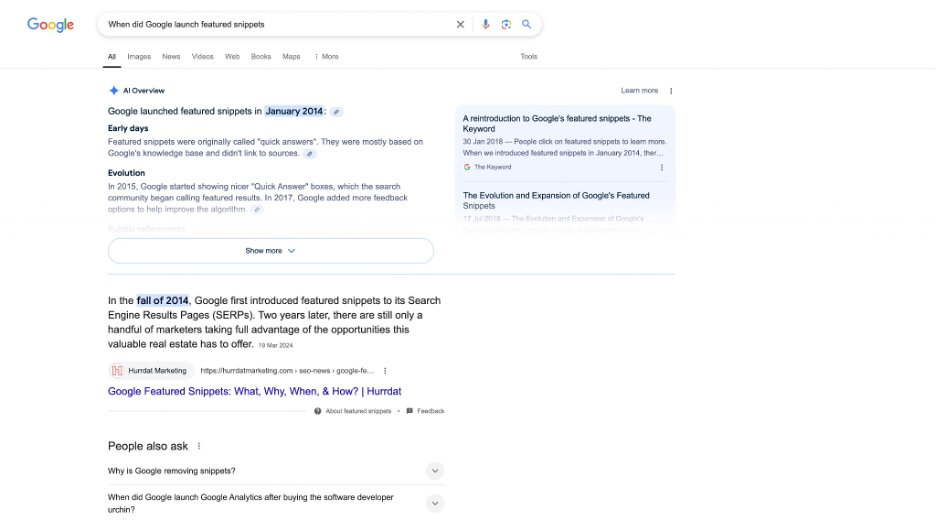
Task: Open the Tools search options
Action: [x=529, y=57]
